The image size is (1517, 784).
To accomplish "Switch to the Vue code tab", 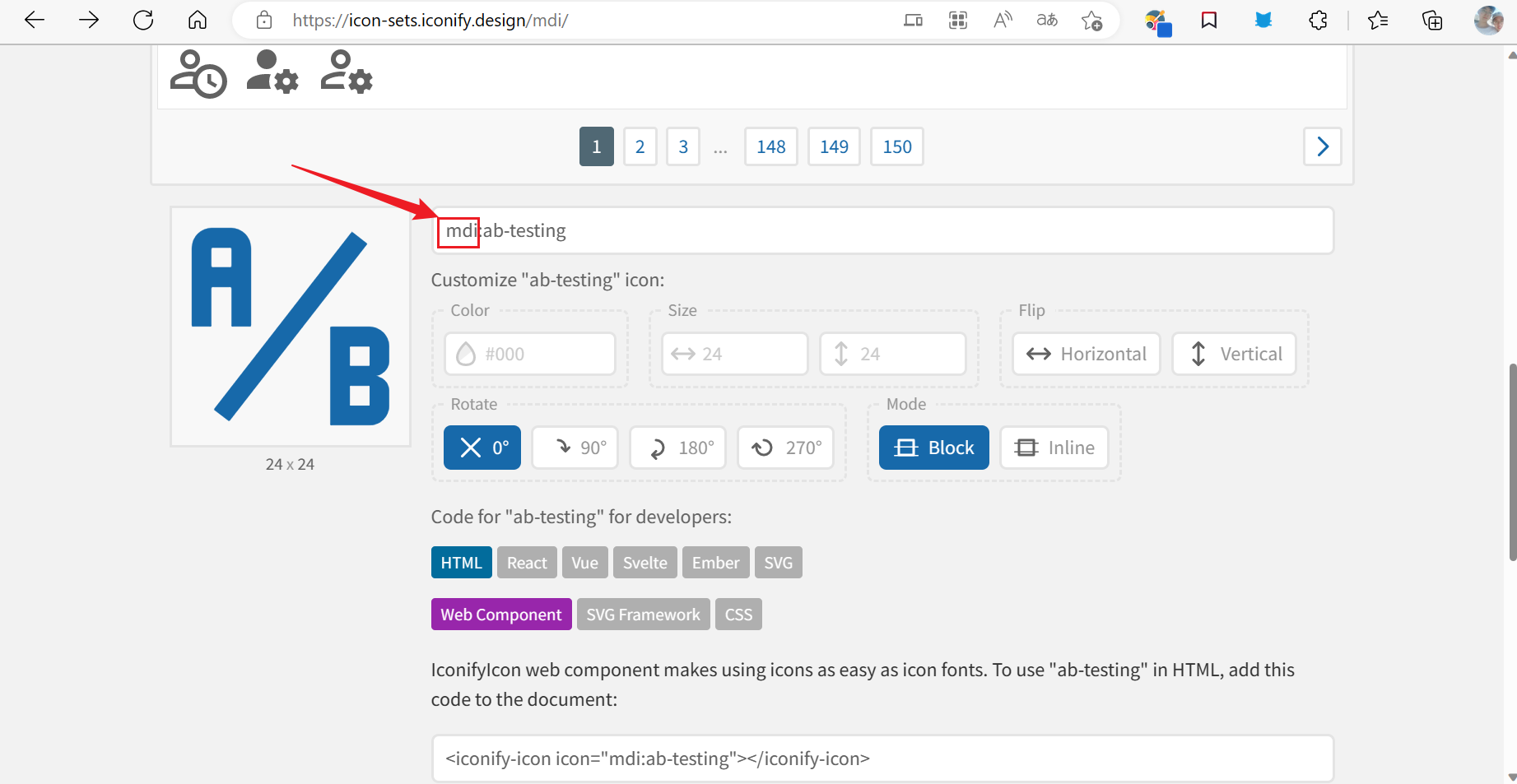I will [x=585, y=563].
